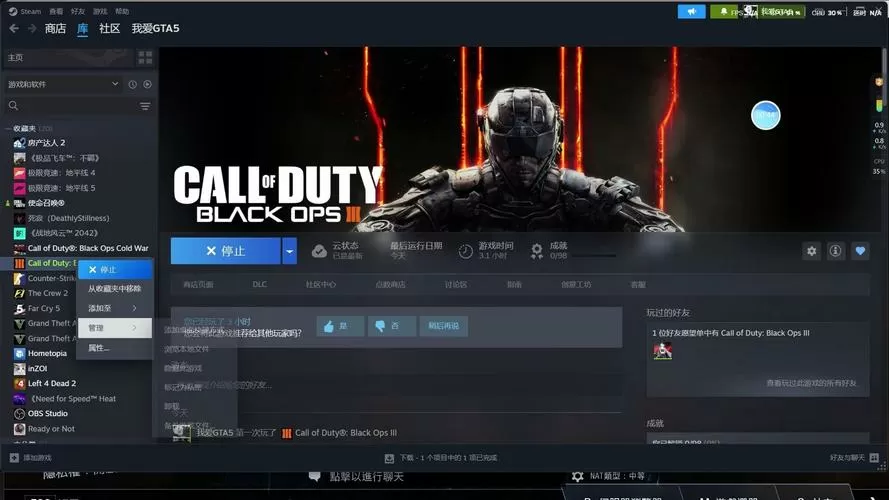The image size is (889, 500).
Task: Toggle favorite heart icon
Action: coord(860,251)
